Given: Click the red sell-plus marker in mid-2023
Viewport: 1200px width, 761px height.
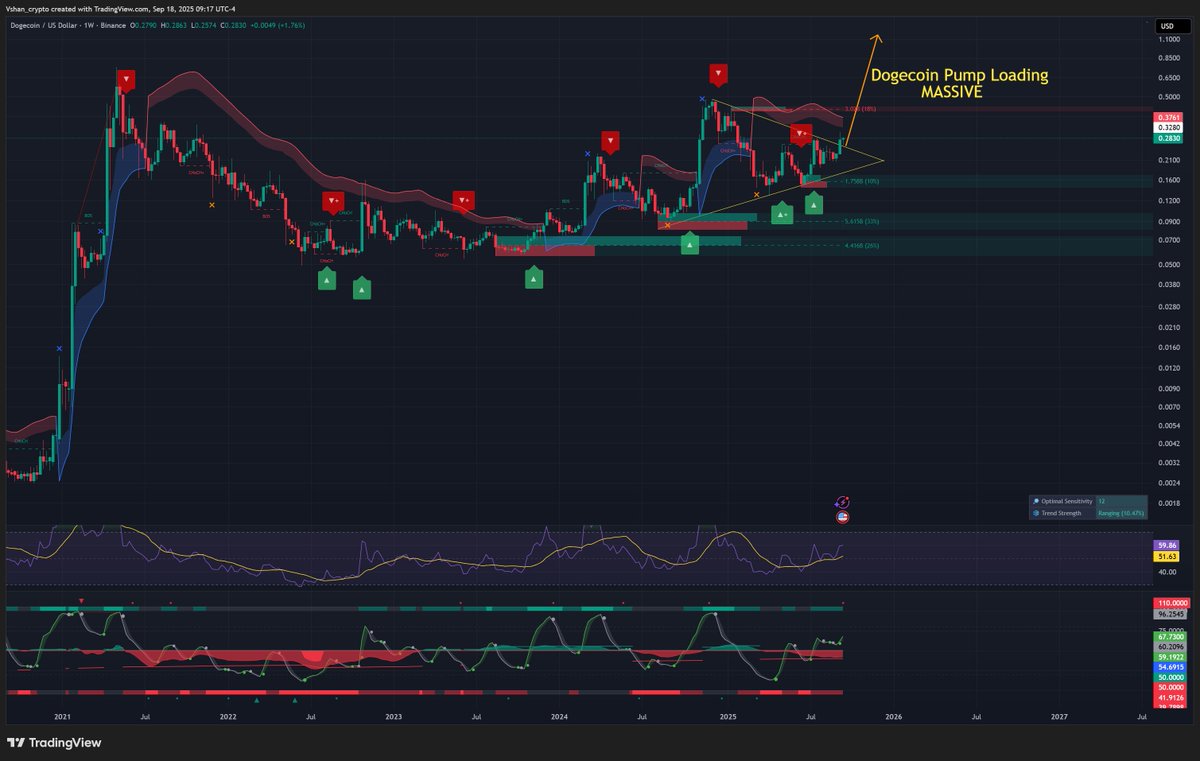Looking at the screenshot, I should 463,200.
